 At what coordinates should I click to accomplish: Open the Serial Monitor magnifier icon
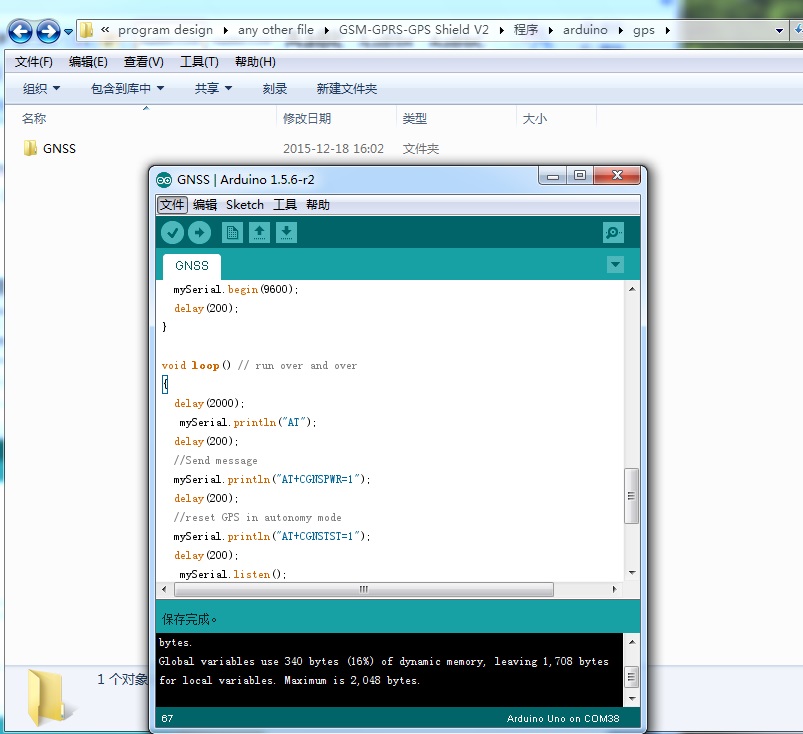click(x=613, y=233)
